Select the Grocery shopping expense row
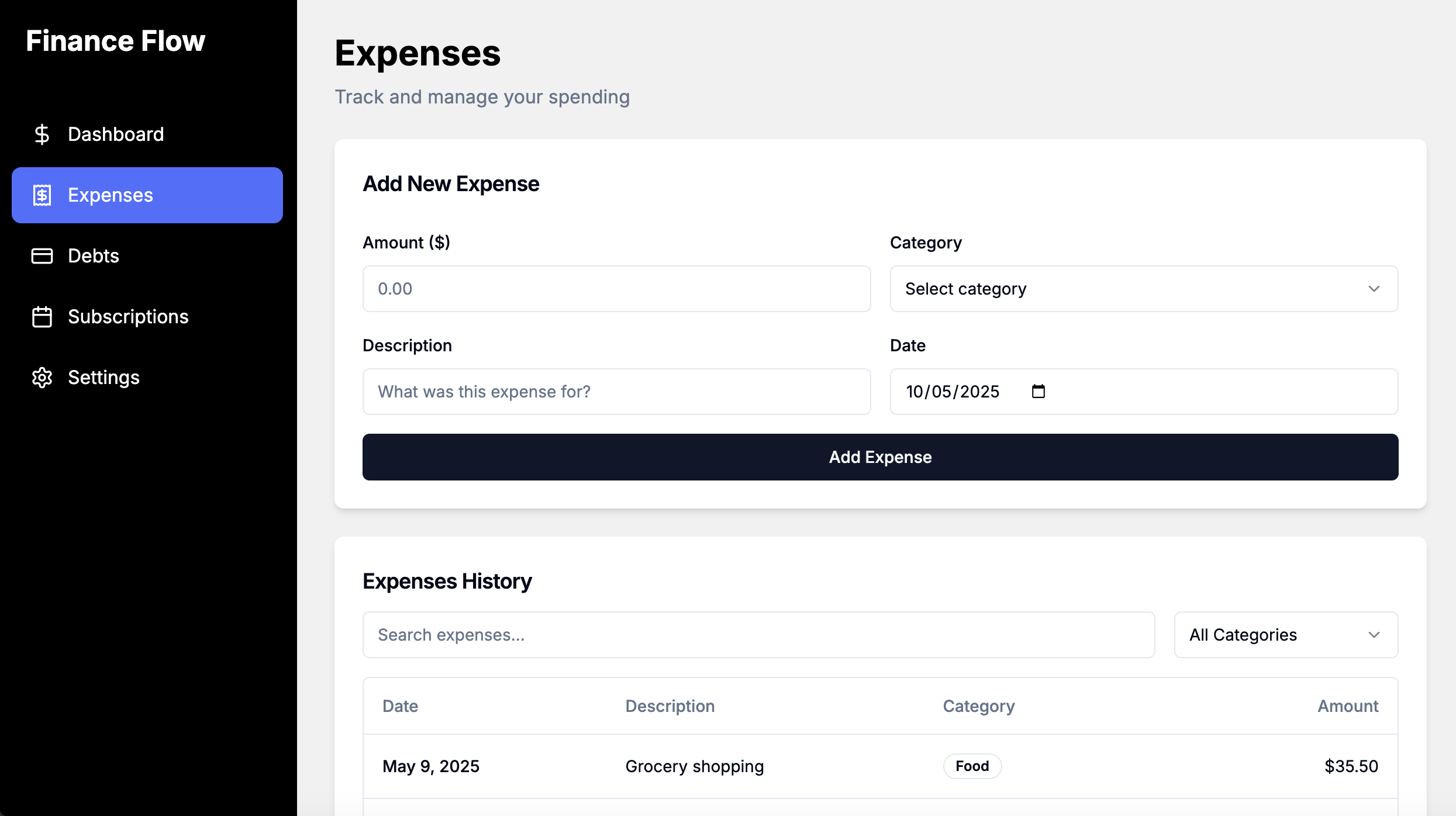This screenshot has width=1456, height=816. pyautogui.click(x=694, y=766)
